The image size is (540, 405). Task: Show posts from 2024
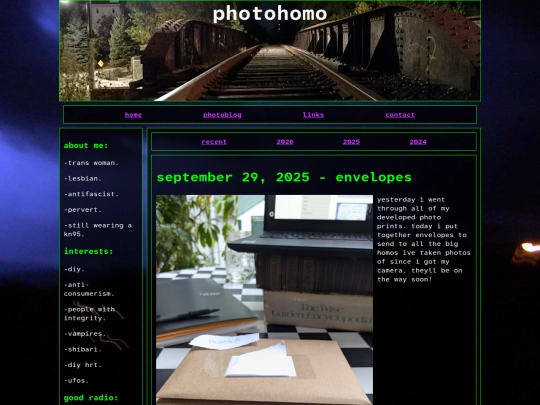tap(418, 142)
